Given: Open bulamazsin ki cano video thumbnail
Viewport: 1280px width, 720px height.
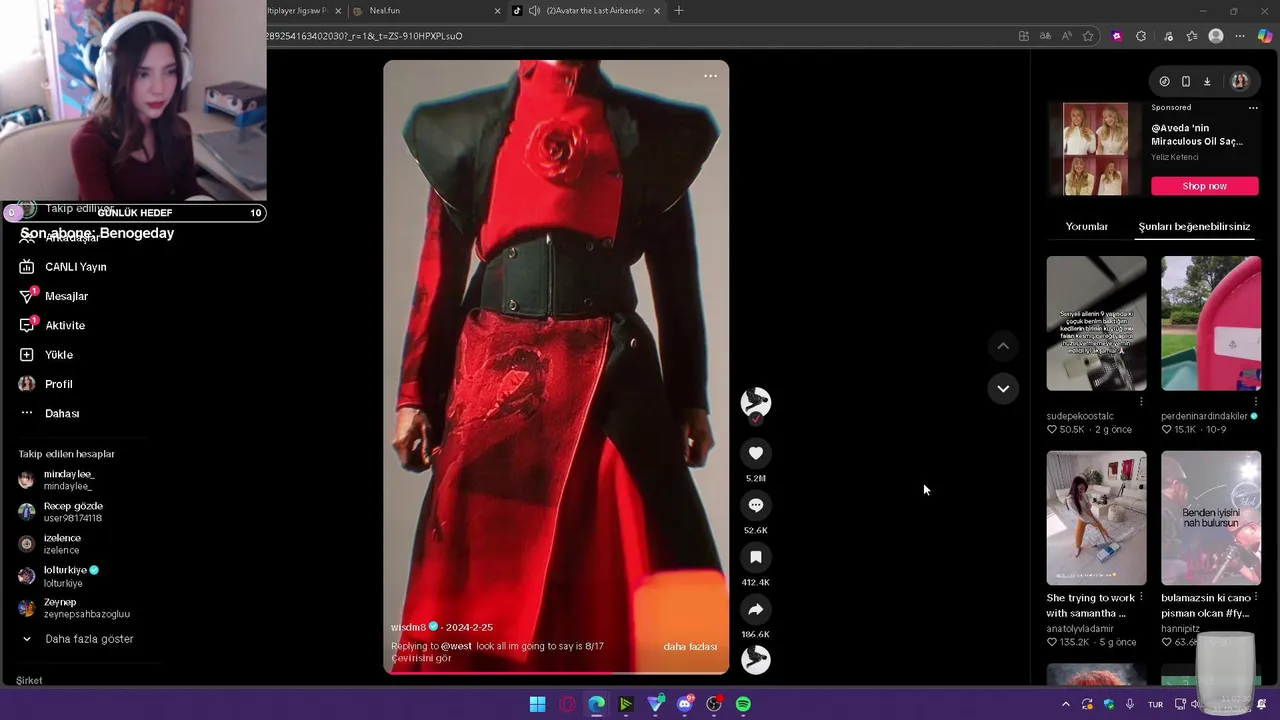Looking at the screenshot, I should point(1211,518).
